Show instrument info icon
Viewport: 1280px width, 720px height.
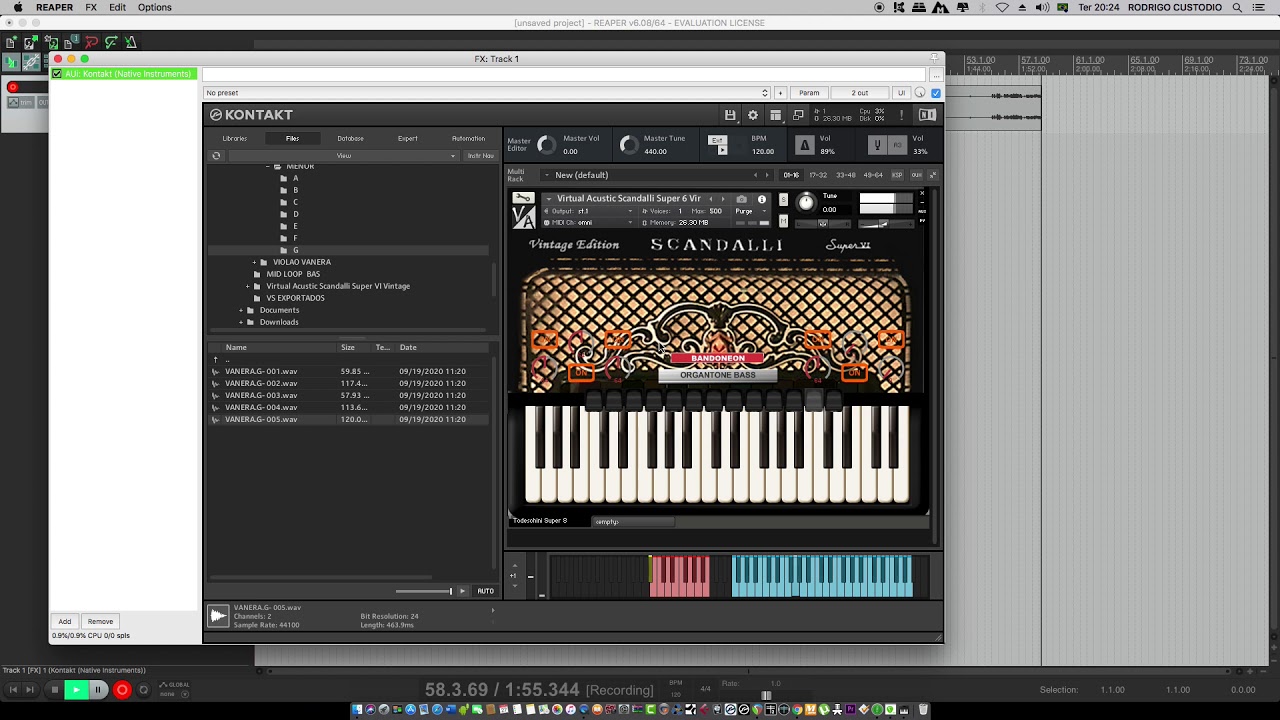[762, 199]
